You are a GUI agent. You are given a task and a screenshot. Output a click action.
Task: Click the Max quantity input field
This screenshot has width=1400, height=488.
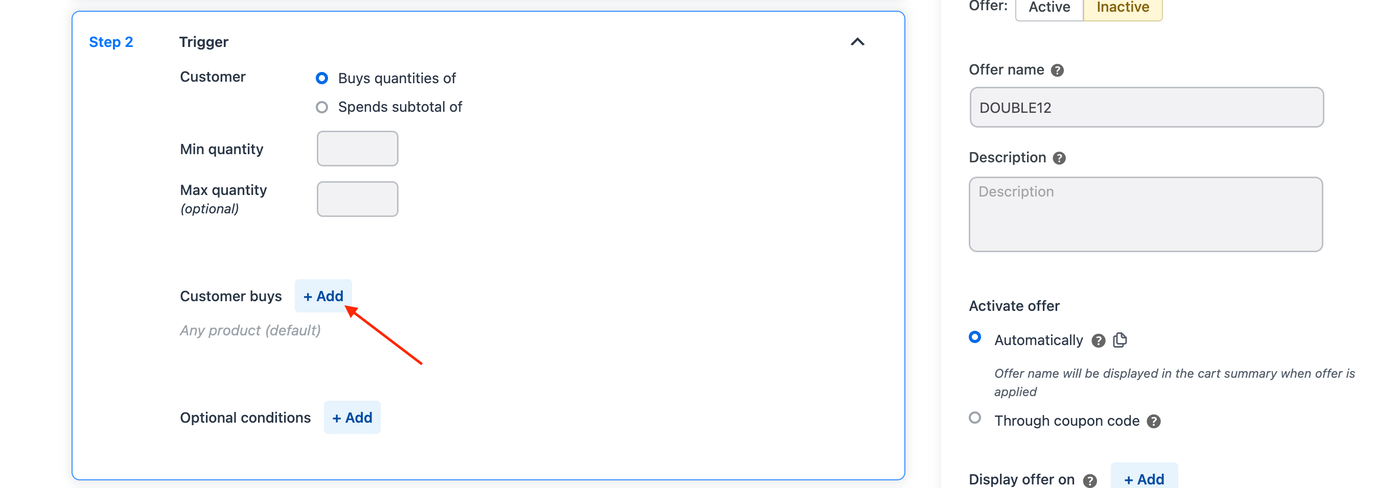tap(357, 199)
